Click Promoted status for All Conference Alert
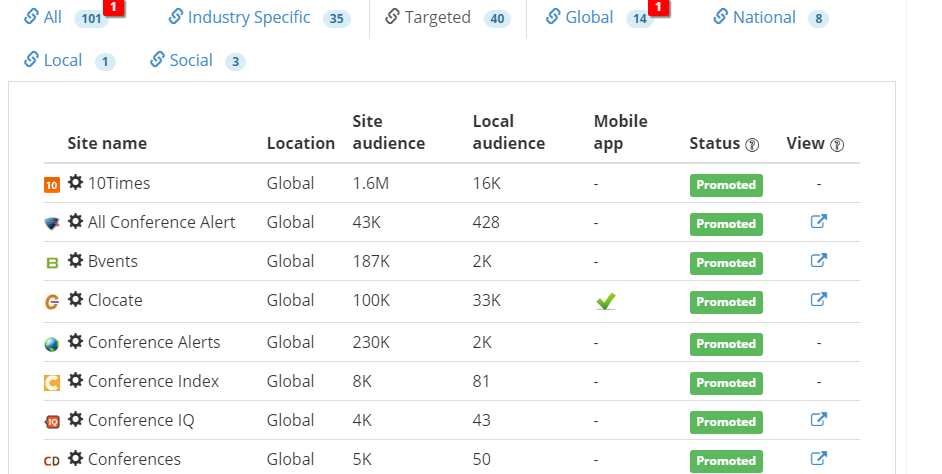This screenshot has height=474, width=942. 726,224
